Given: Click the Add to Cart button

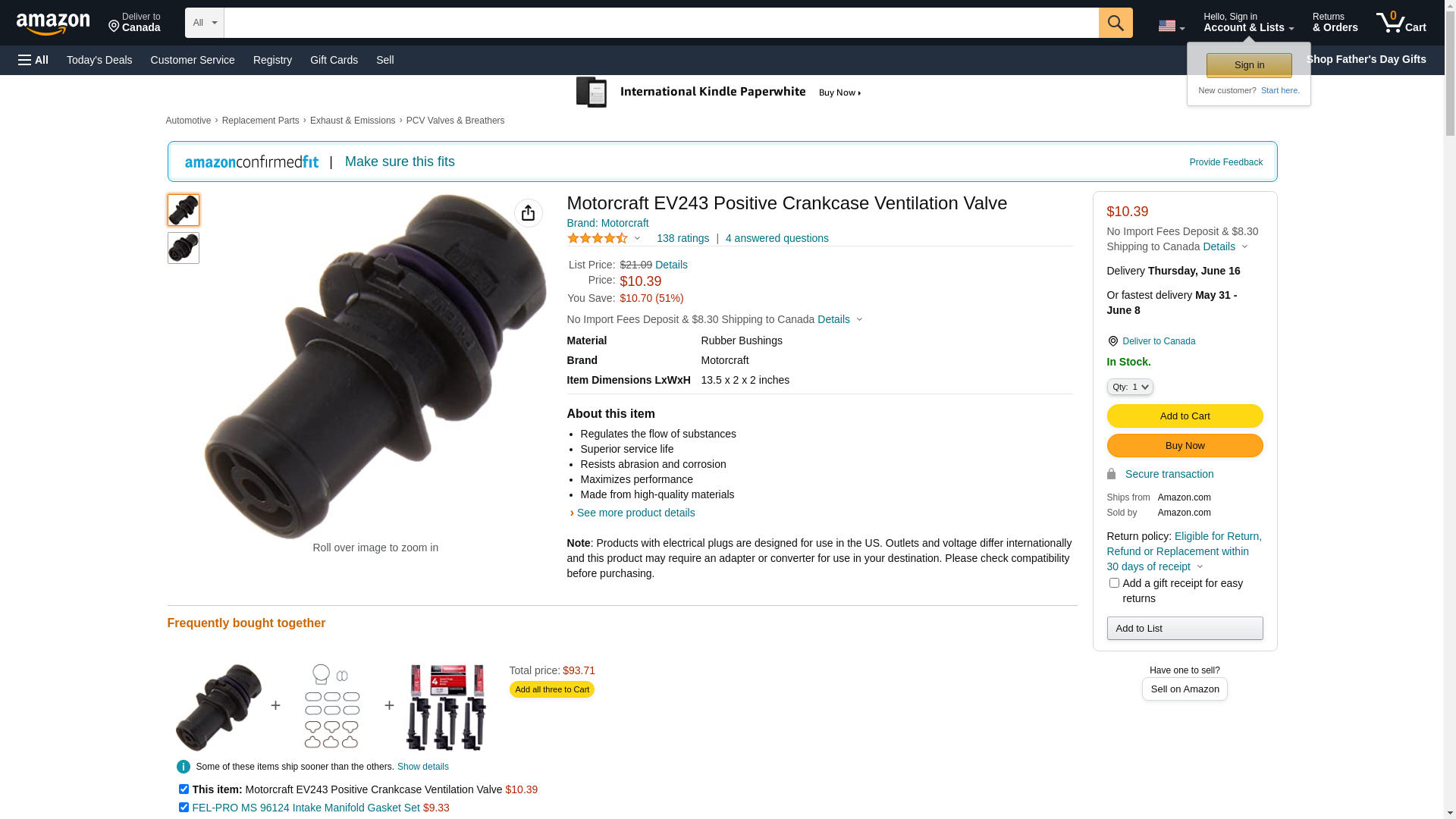Looking at the screenshot, I should click(x=1185, y=416).
